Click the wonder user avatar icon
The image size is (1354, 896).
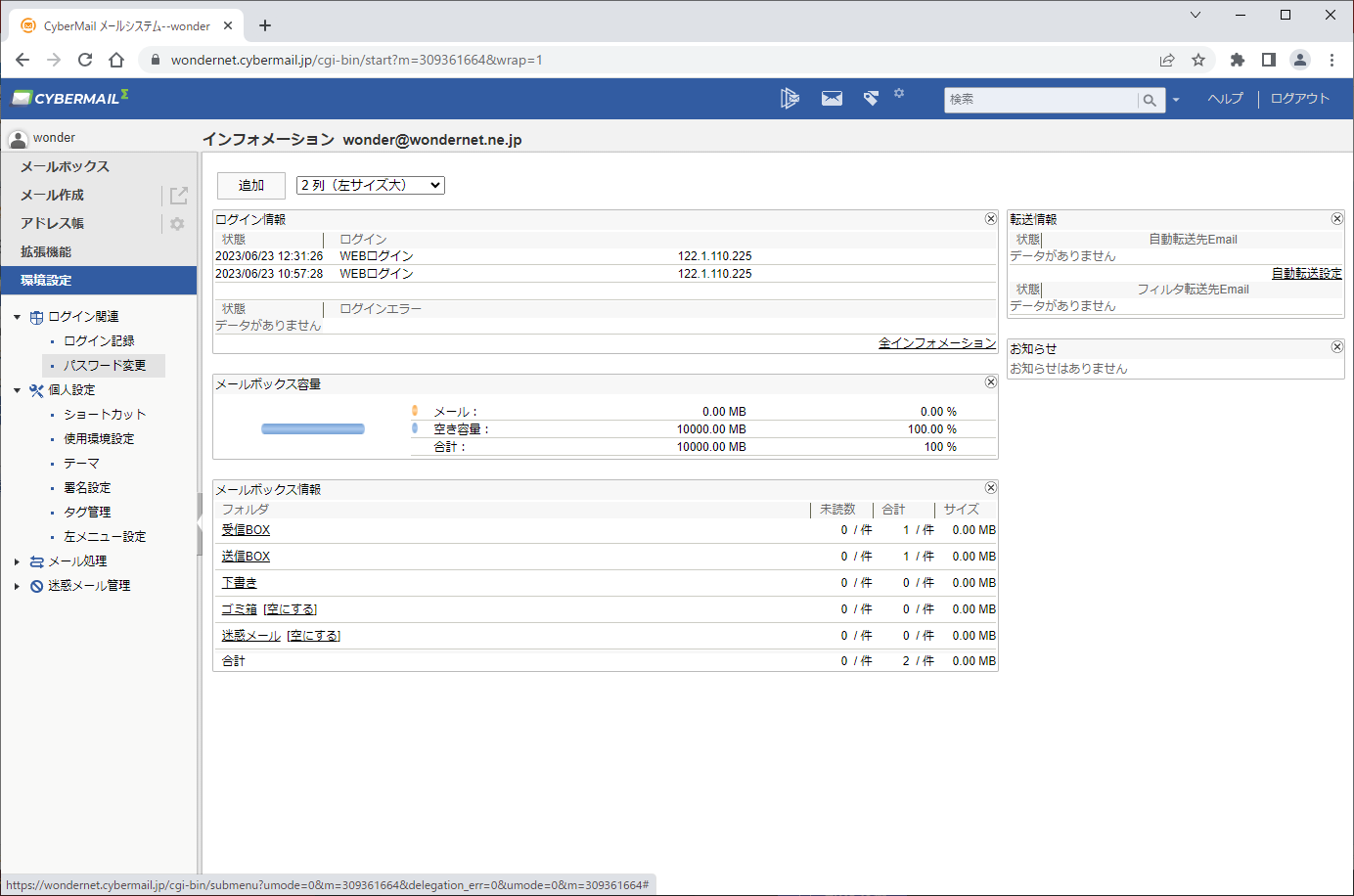tap(18, 139)
